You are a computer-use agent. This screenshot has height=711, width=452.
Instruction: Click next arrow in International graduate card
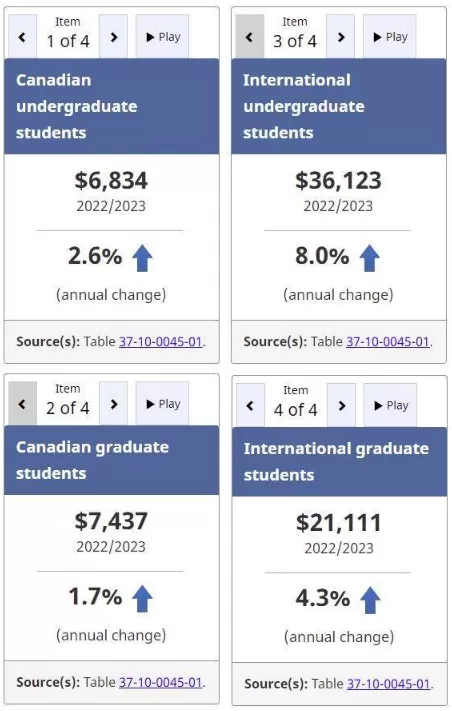tap(341, 405)
